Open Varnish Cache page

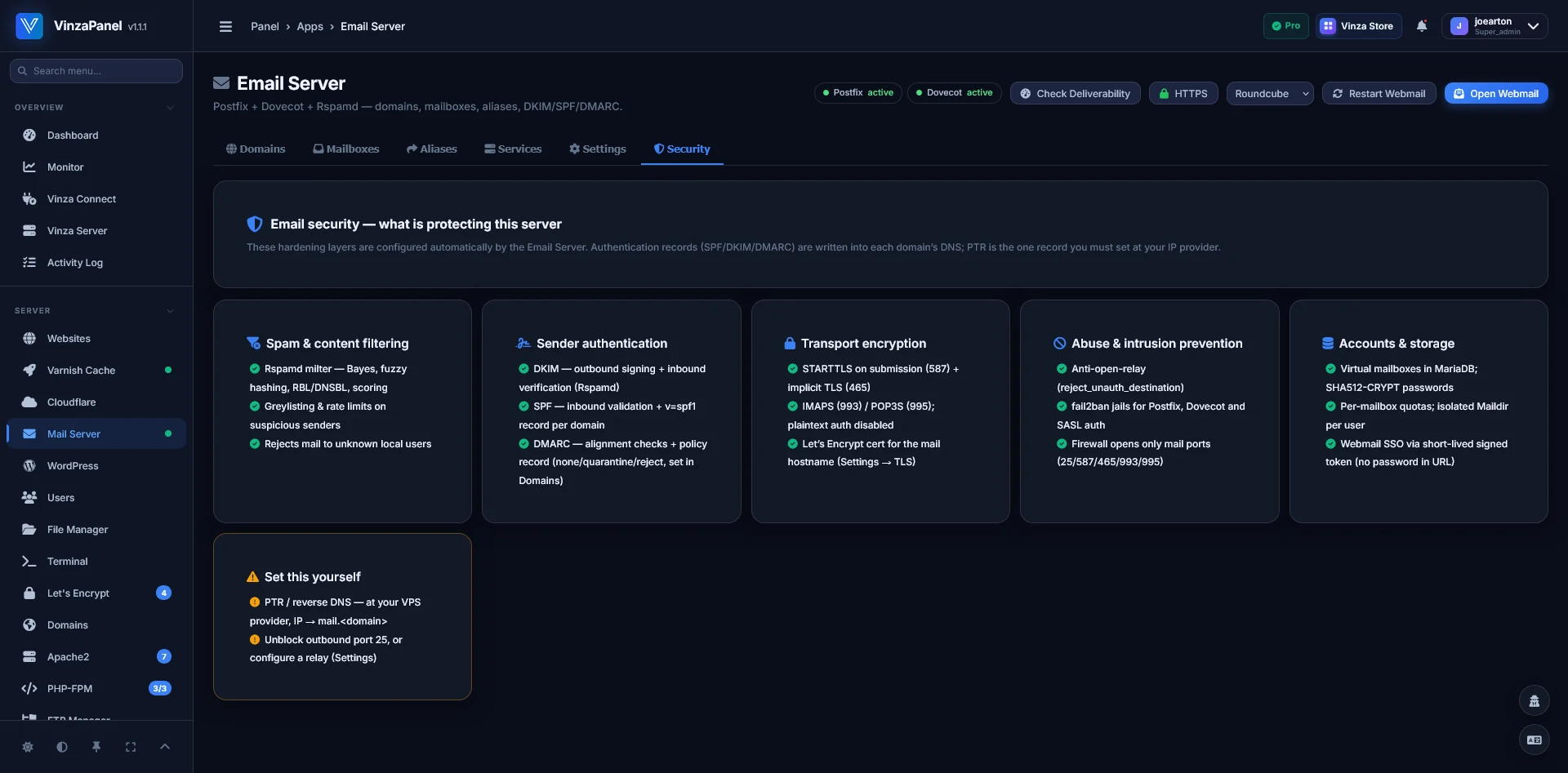click(96, 371)
